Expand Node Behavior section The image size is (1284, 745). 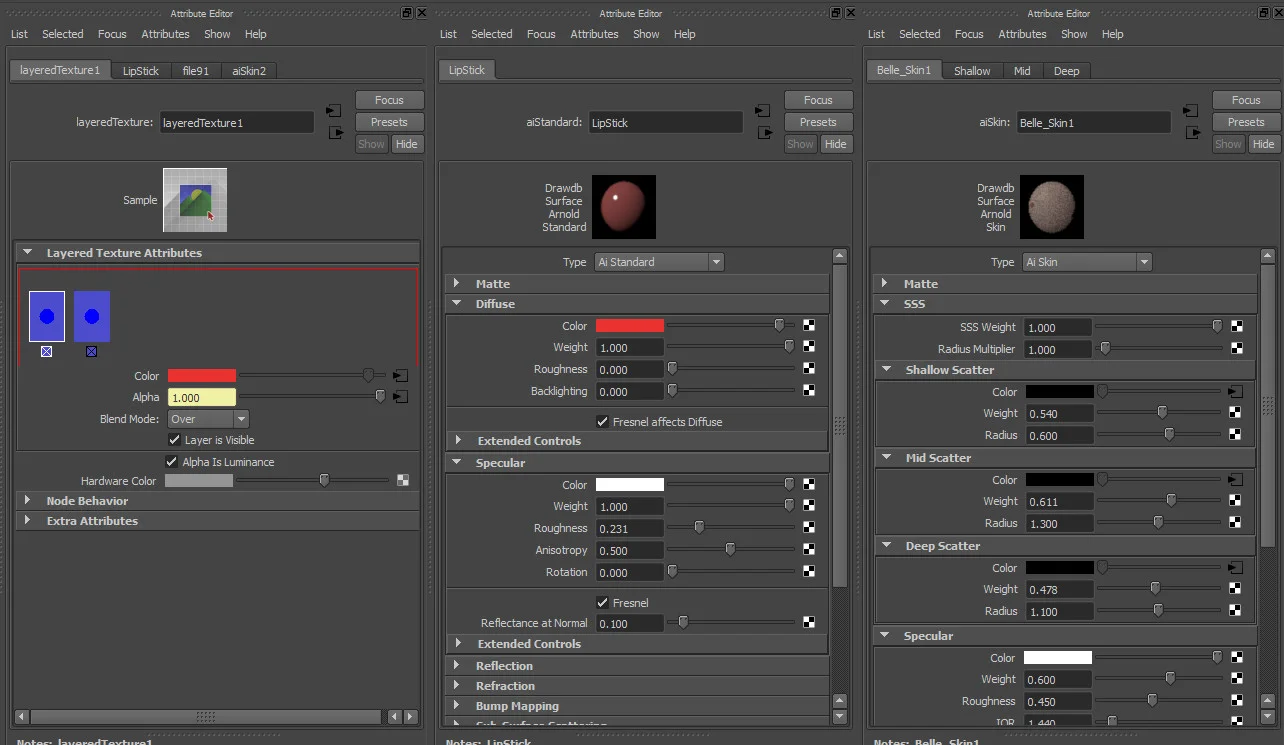pos(27,501)
